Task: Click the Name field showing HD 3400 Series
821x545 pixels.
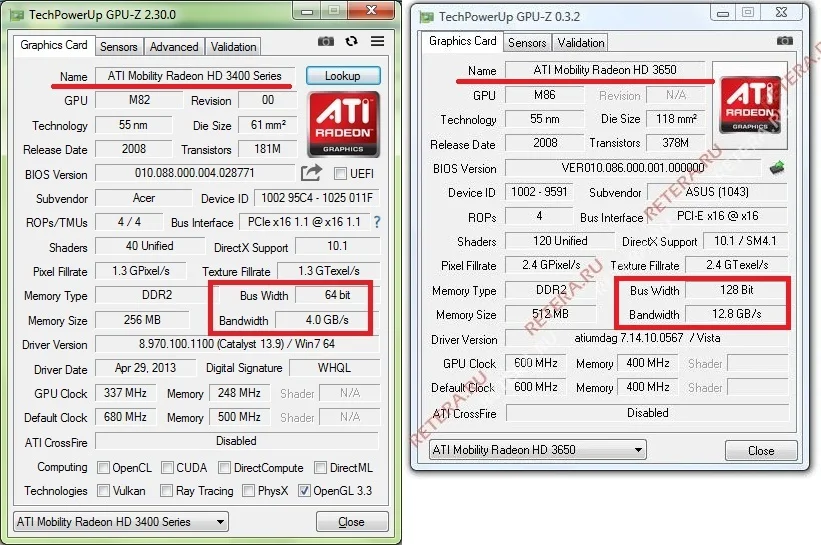Action: tap(195, 76)
